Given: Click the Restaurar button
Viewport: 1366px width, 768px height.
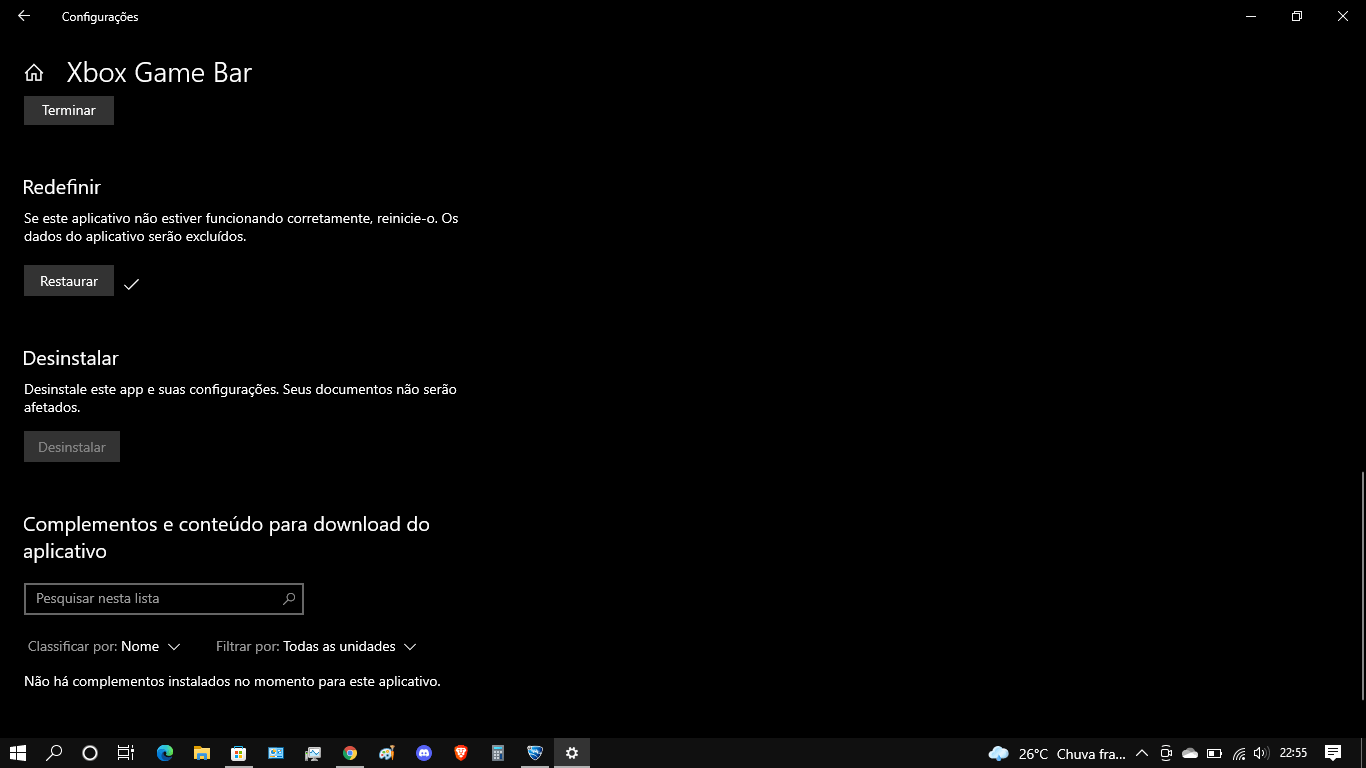Looking at the screenshot, I should pos(69,281).
